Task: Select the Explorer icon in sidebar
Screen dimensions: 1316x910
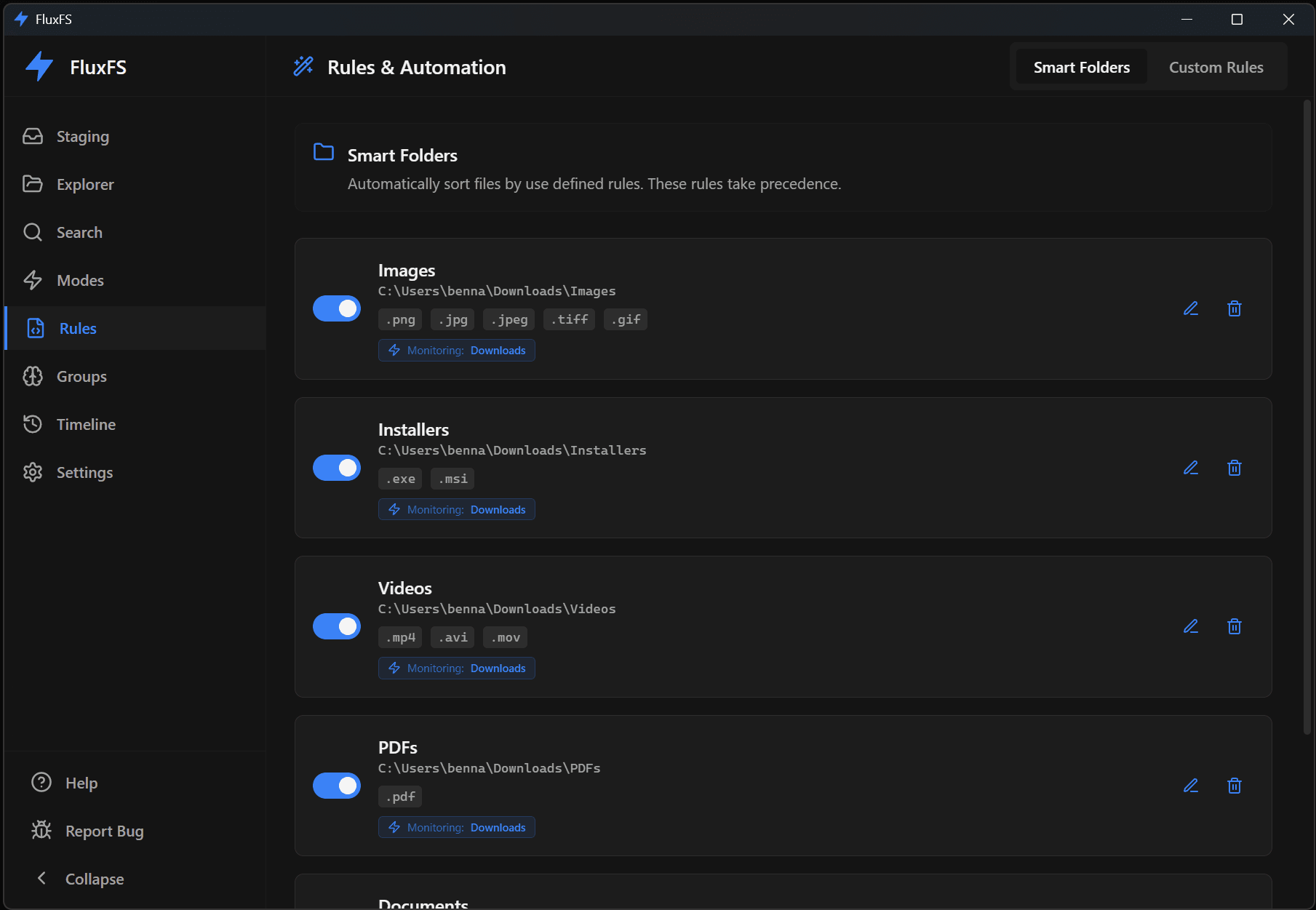Action: point(33,184)
